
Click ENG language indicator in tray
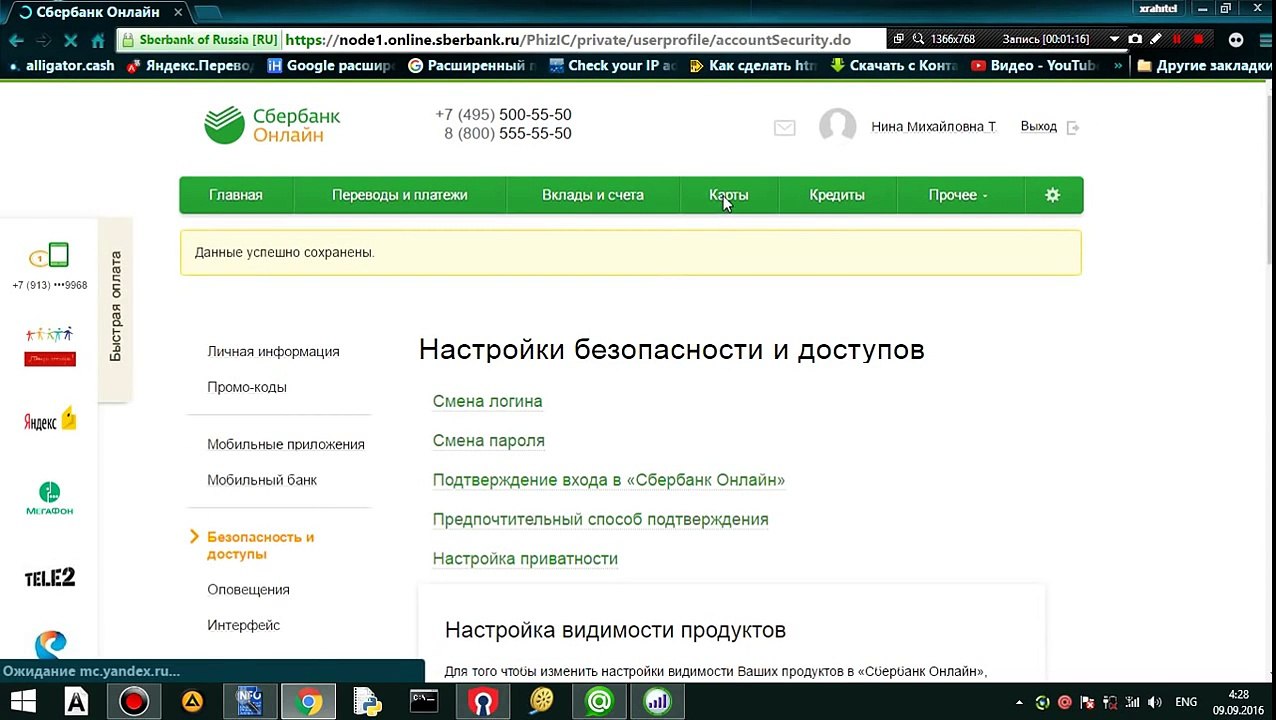click(x=1185, y=702)
